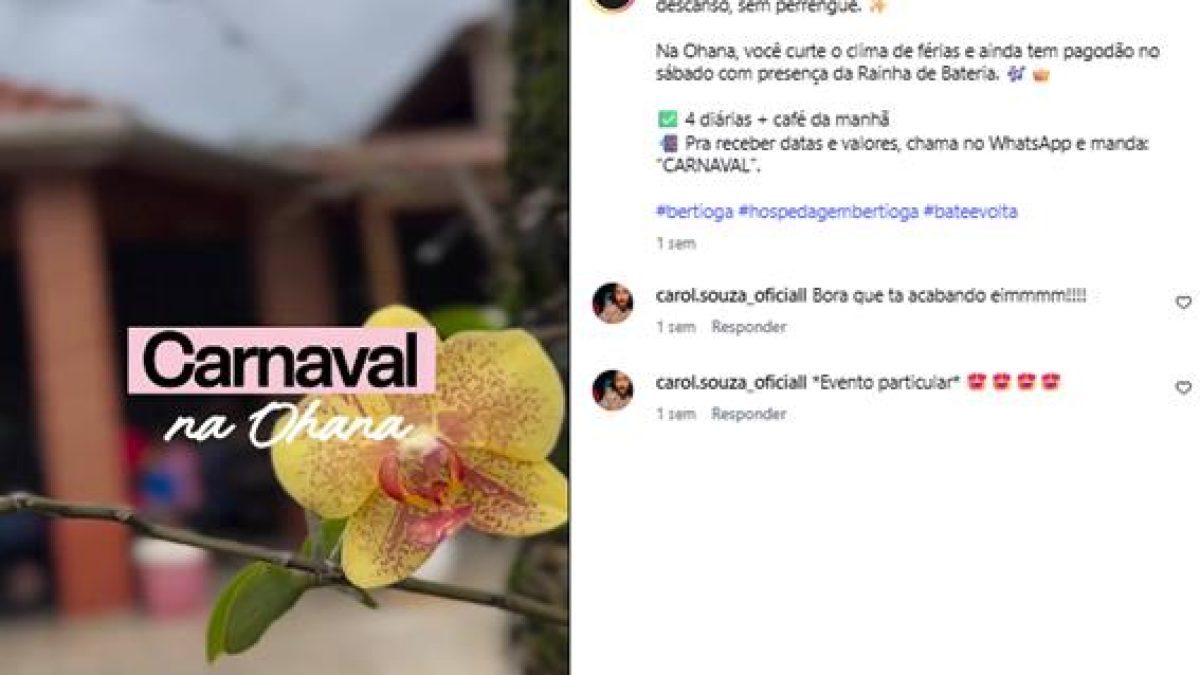Click "1 sem" timestamp under first comment
Screen dimensions: 1200x675
click(676, 327)
